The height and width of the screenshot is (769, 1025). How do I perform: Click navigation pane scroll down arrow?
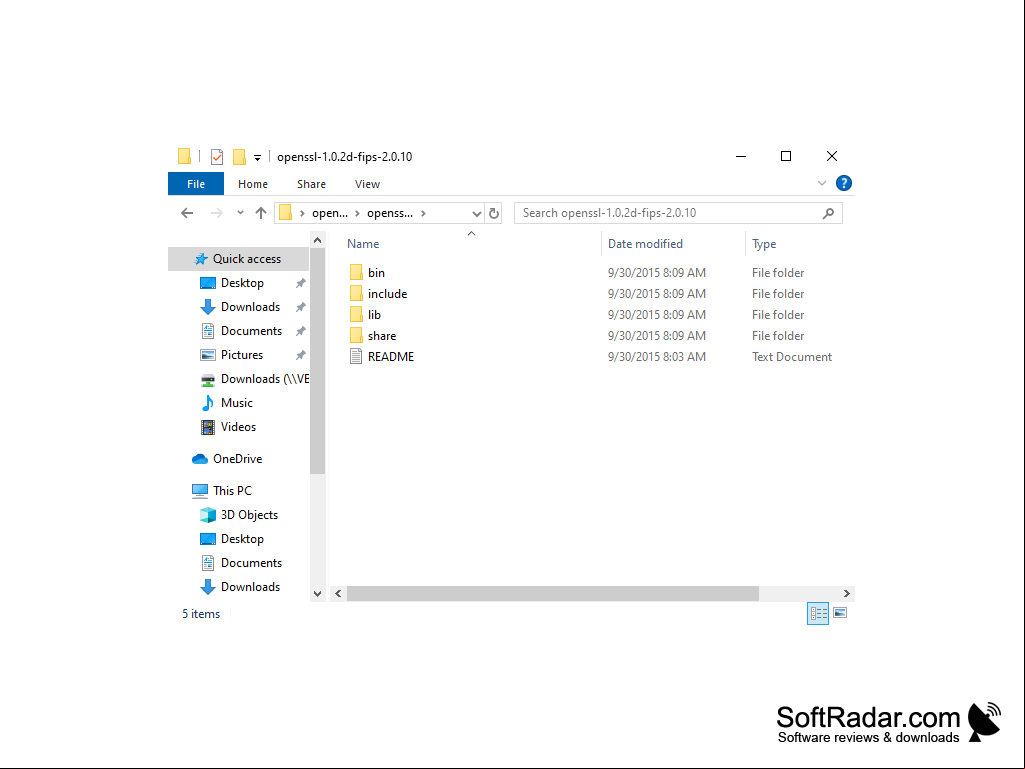pos(317,594)
